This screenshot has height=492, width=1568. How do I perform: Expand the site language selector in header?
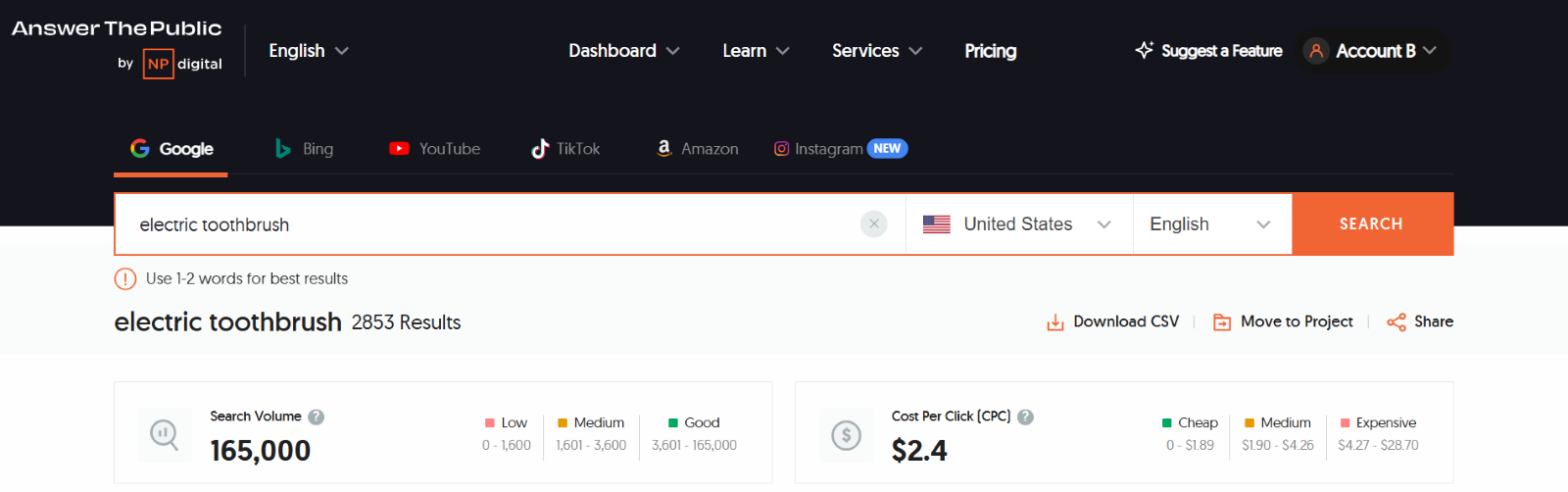pyautogui.click(x=308, y=51)
